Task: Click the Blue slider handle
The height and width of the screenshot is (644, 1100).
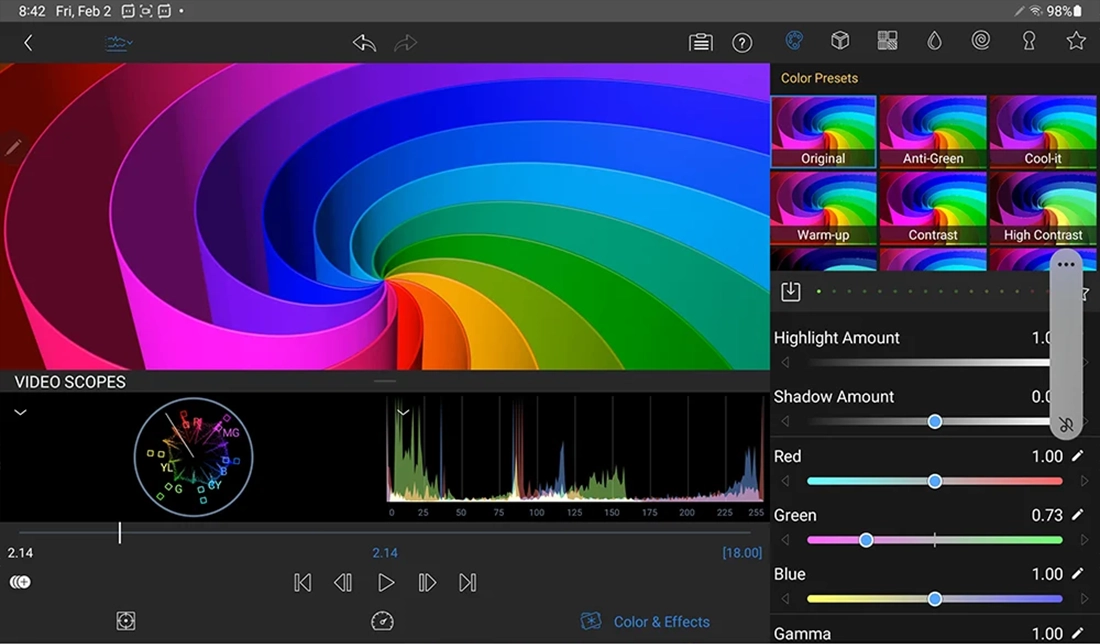Action: click(934, 599)
